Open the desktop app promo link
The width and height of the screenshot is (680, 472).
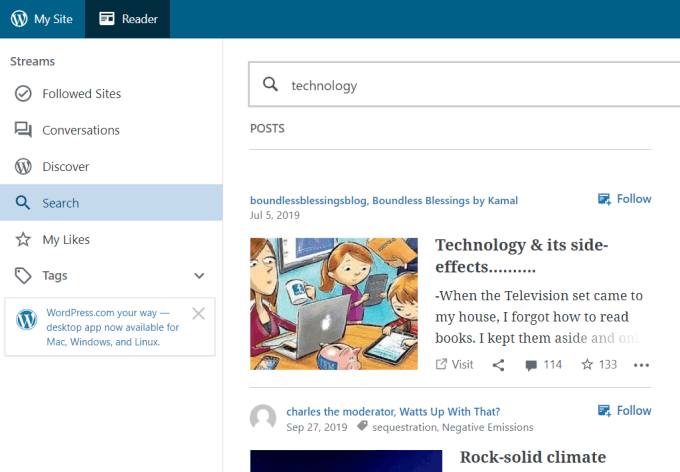[112, 327]
